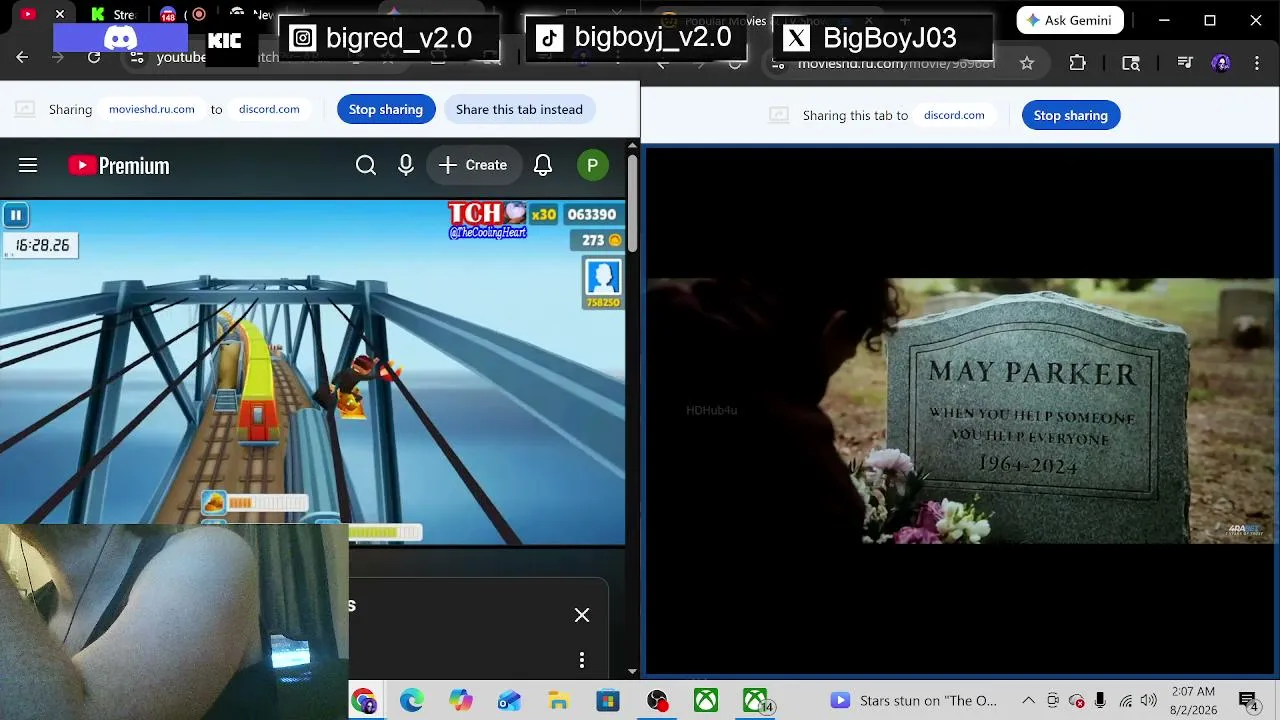Viewport: 1280px width, 720px height.
Task: Open Microsoft Store from the taskbar
Action: click(x=608, y=701)
